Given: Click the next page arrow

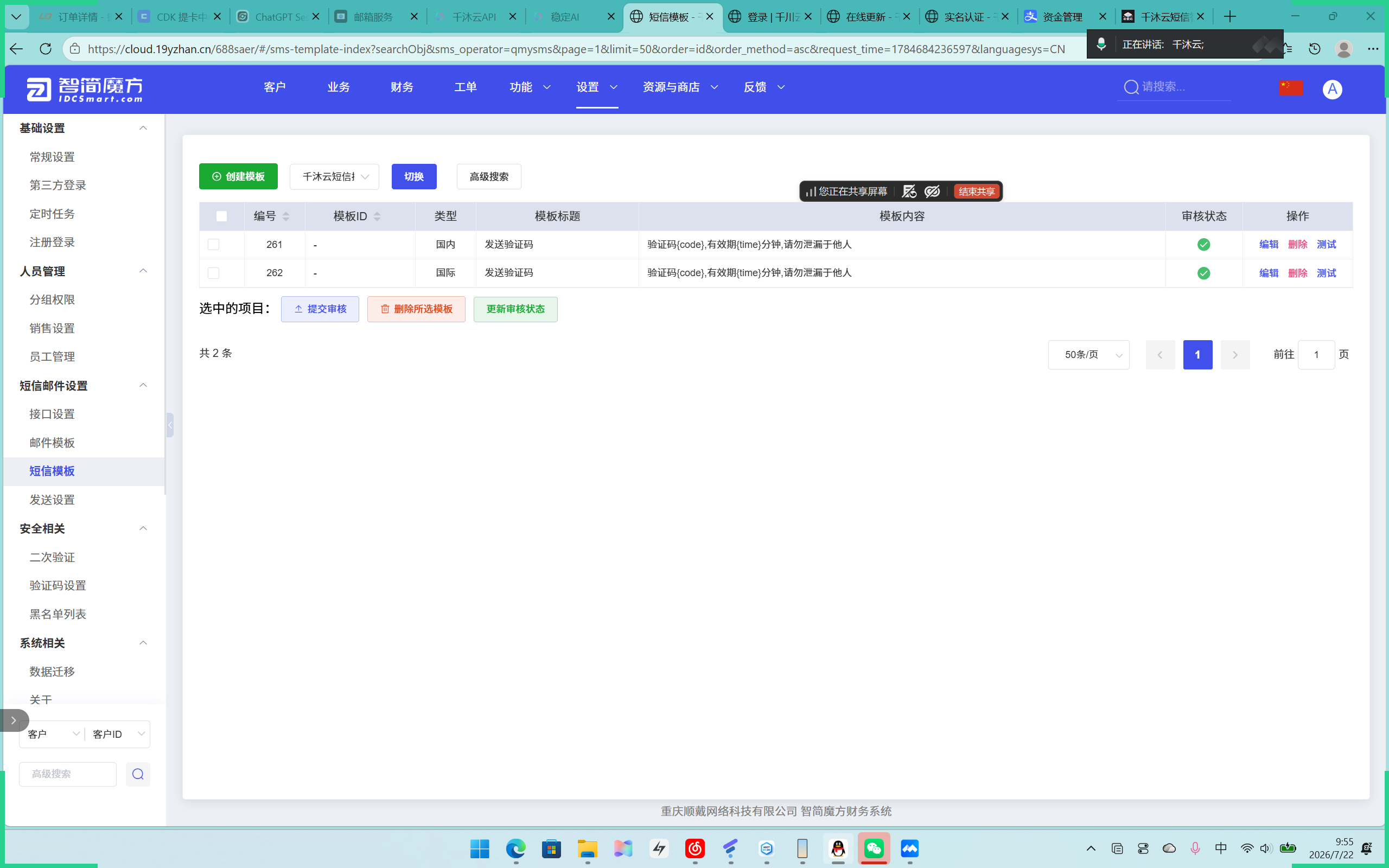Looking at the screenshot, I should pos(1234,355).
